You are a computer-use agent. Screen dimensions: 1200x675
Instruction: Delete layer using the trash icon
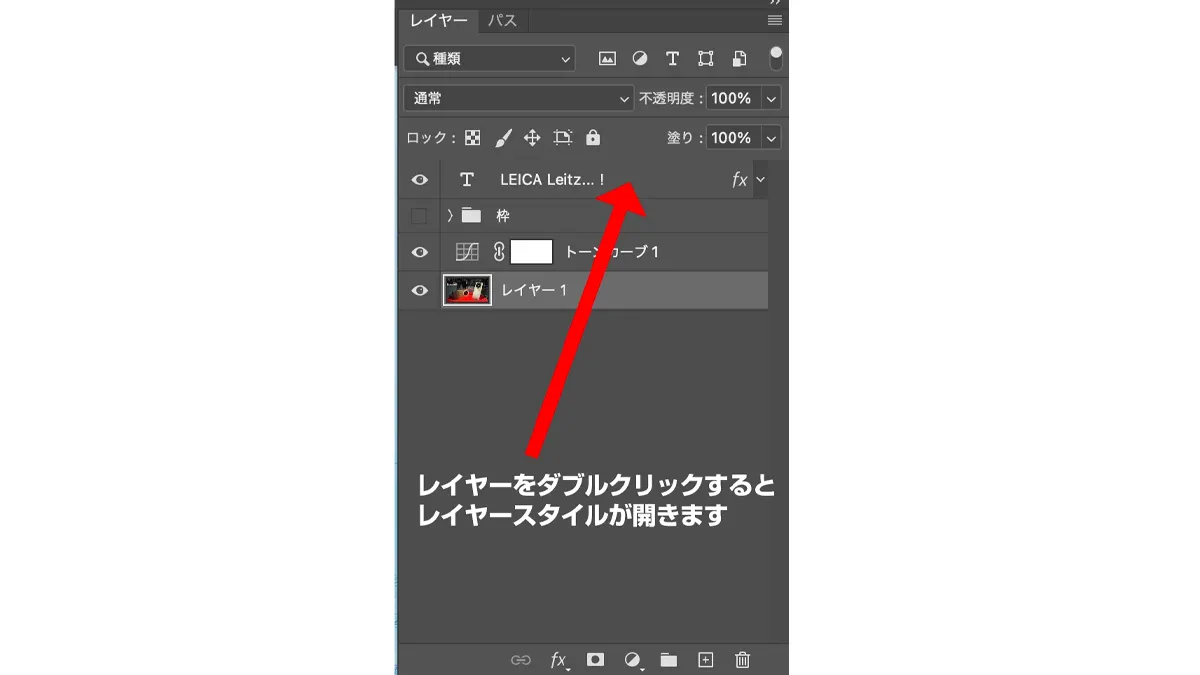742,660
